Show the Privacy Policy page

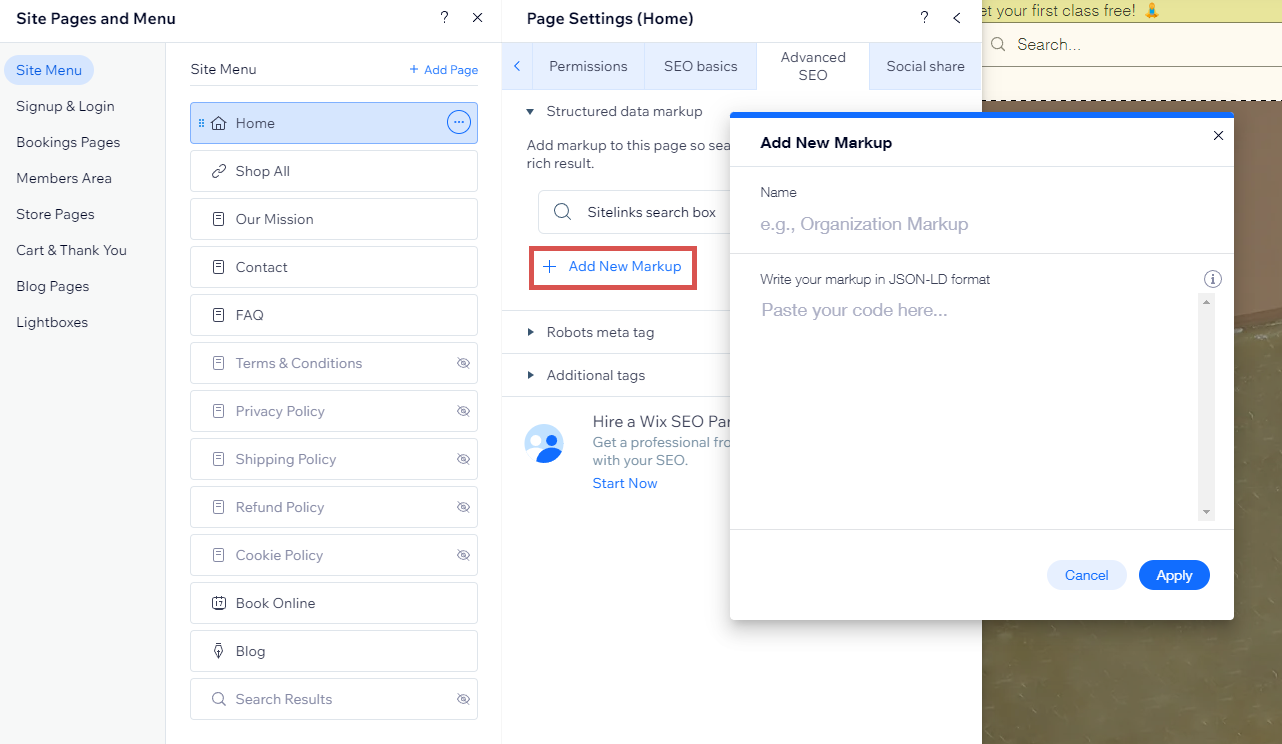(x=463, y=410)
